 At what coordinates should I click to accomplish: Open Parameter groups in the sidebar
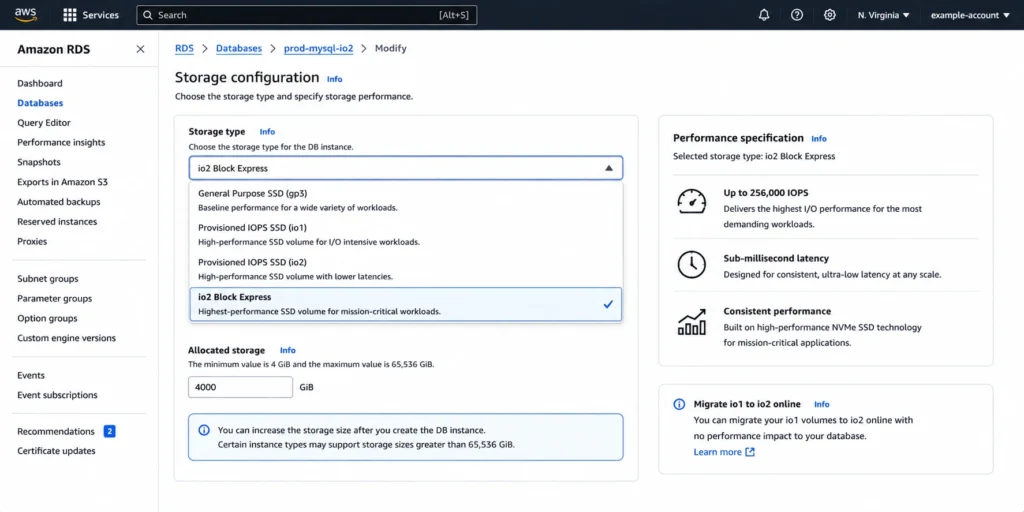(x=54, y=299)
